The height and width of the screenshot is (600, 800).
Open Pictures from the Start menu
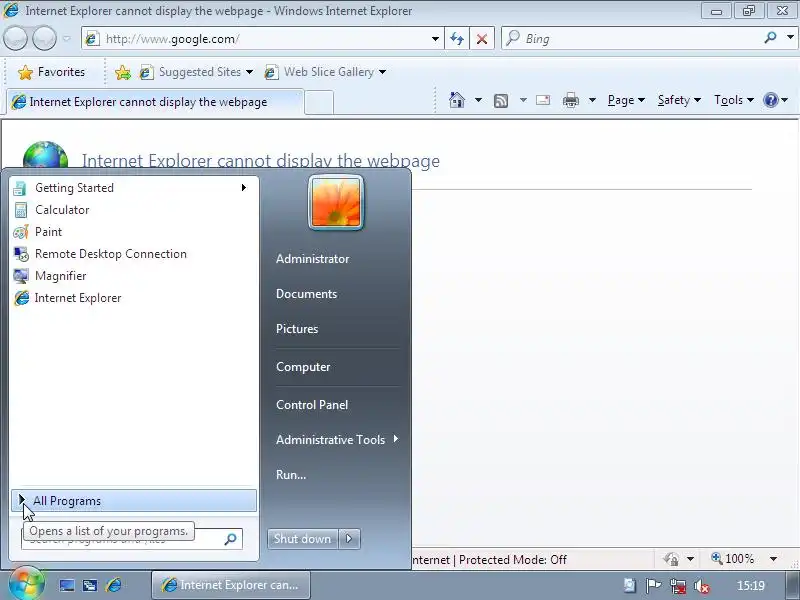point(297,329)
